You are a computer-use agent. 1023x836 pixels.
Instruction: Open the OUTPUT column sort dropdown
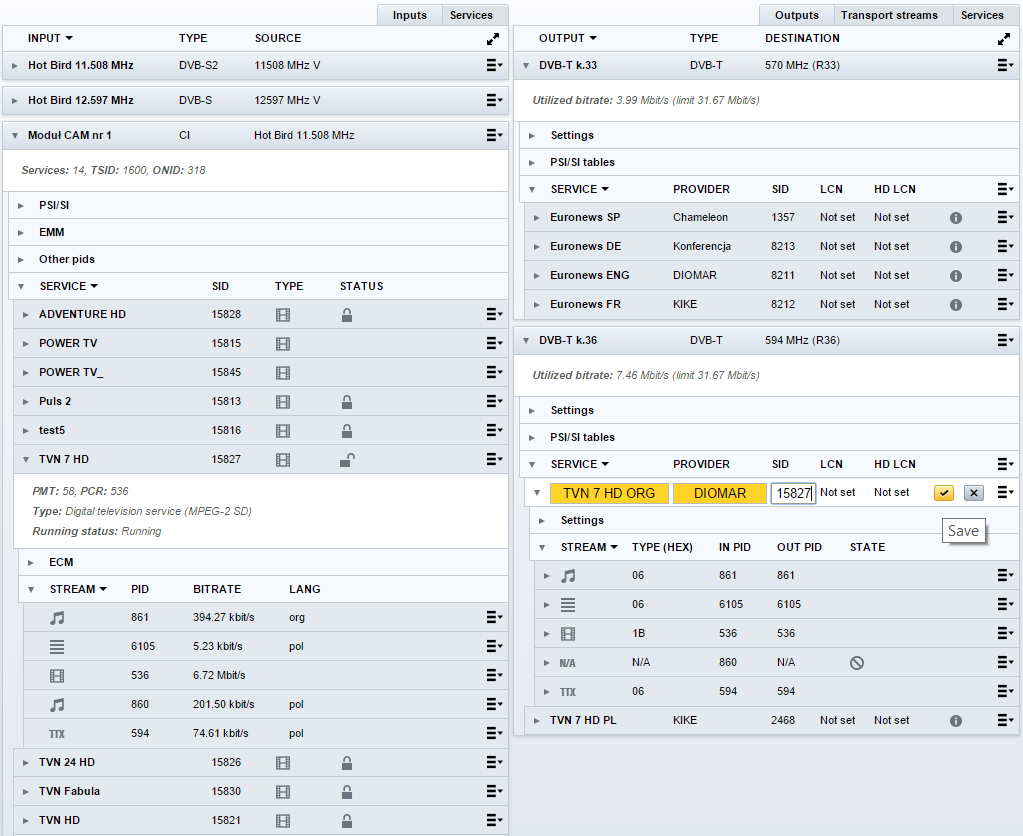593,39
